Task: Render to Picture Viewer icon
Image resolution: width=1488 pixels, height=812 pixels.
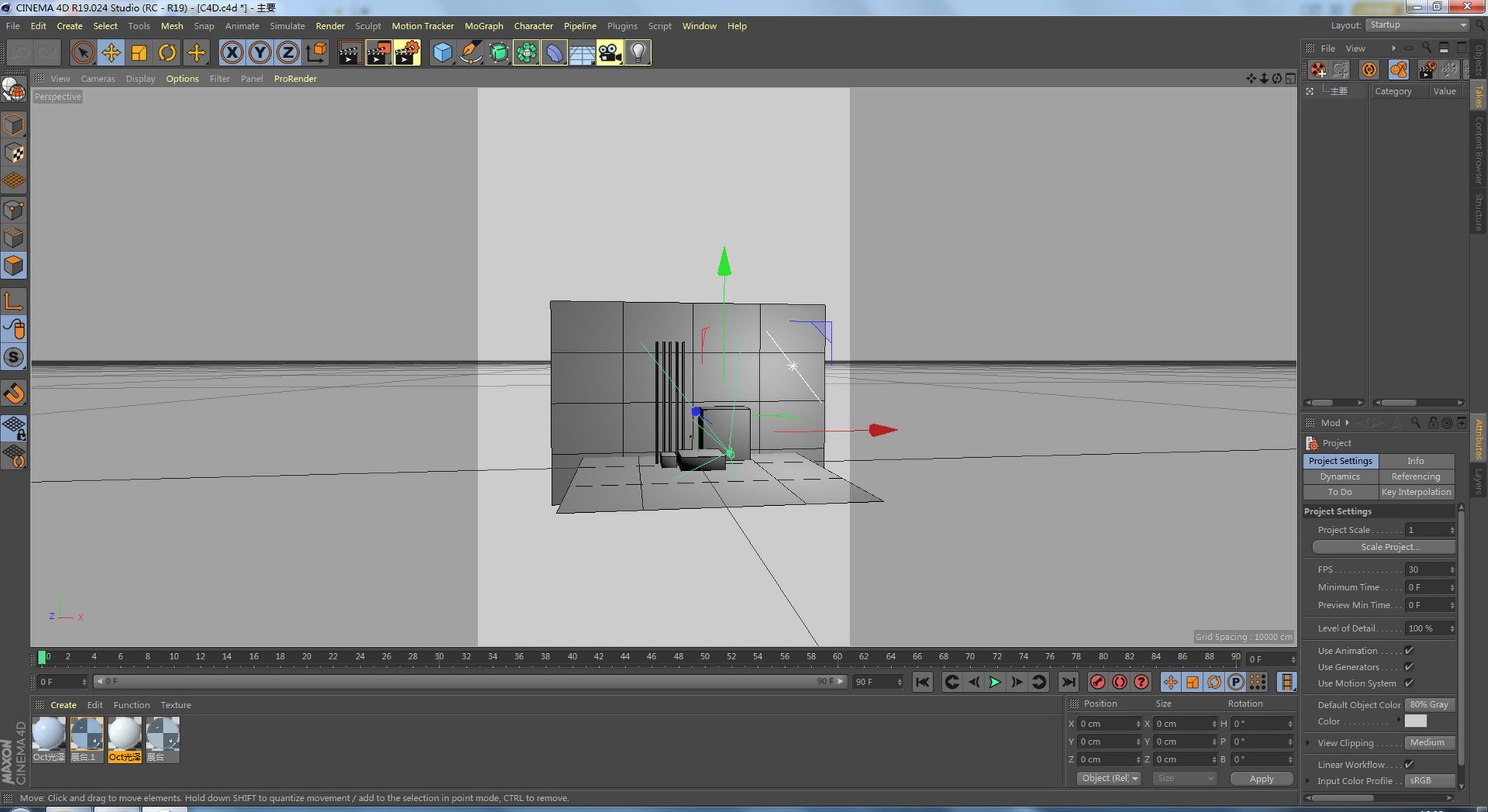Action: 378,53
